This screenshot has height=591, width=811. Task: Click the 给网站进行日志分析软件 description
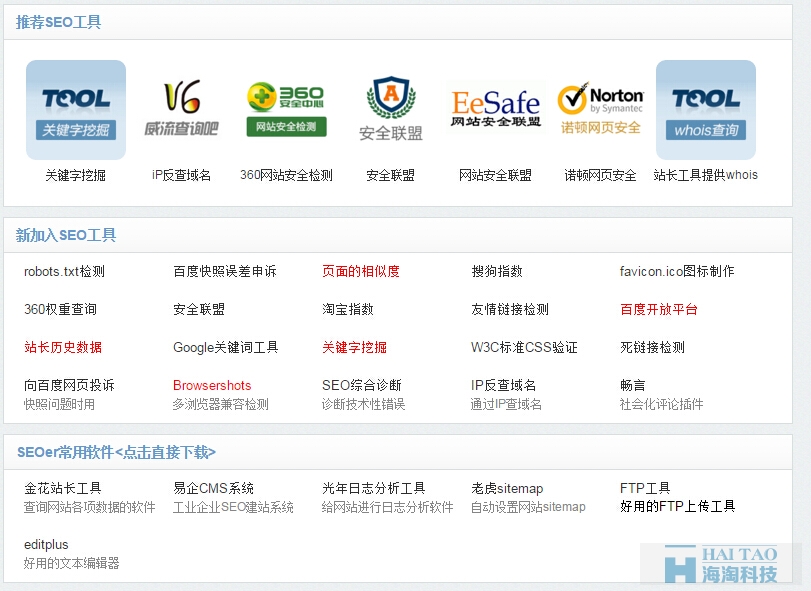[387, 507]
